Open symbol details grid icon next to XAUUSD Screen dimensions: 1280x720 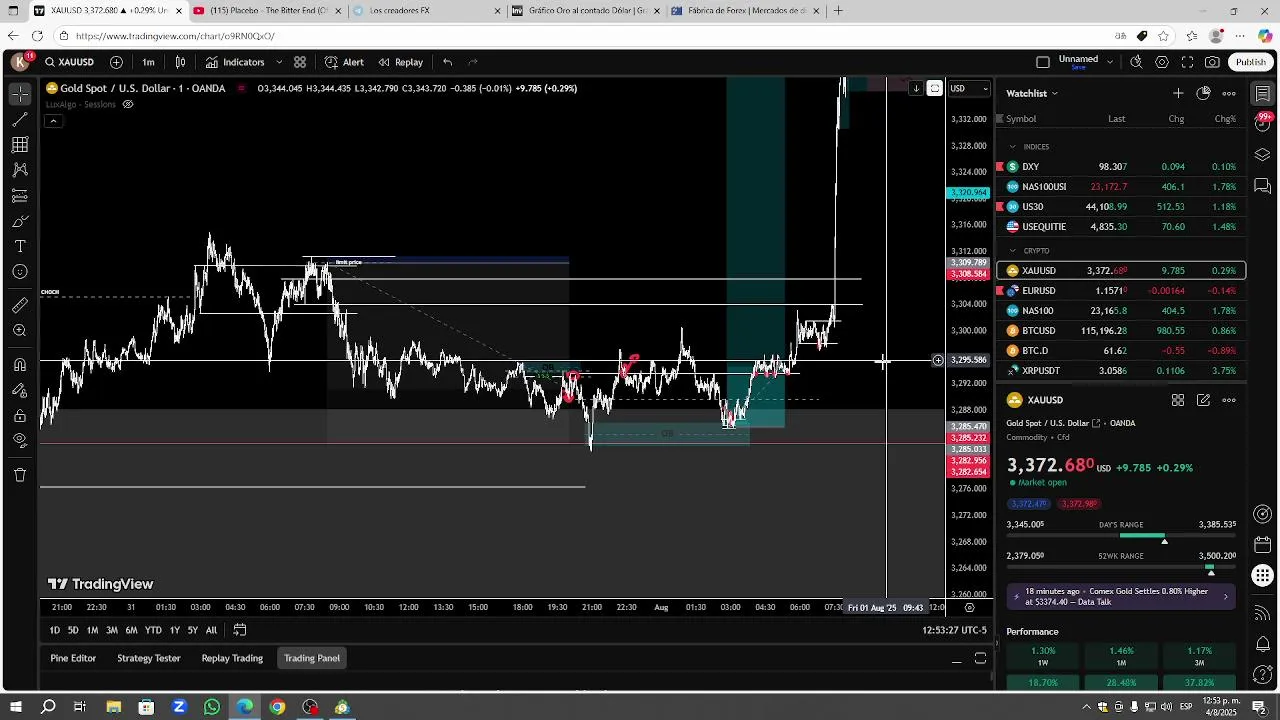[1178, 400]
